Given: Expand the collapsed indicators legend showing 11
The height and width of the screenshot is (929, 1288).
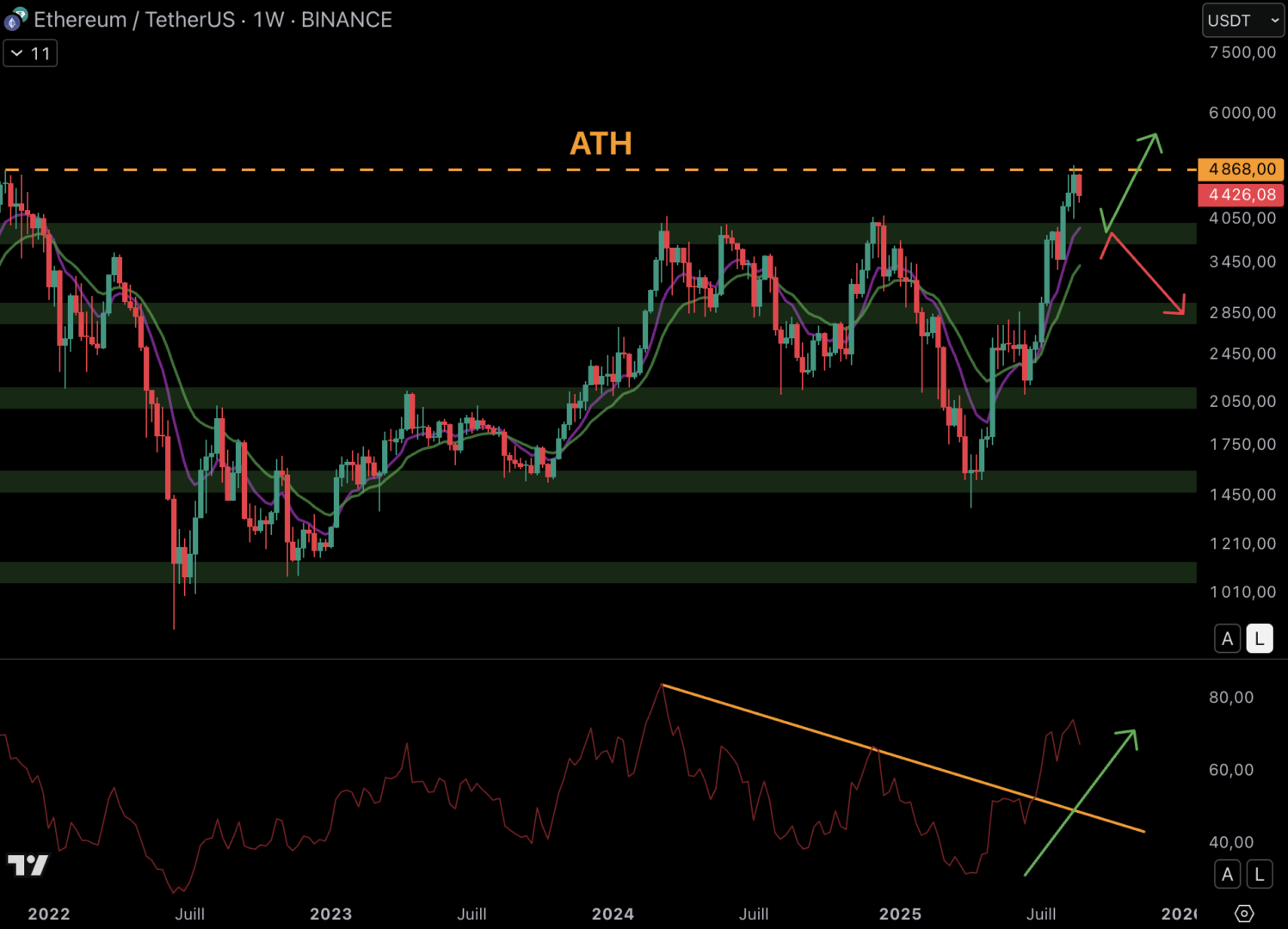Looking at the screenshot, I should (30, 53).
